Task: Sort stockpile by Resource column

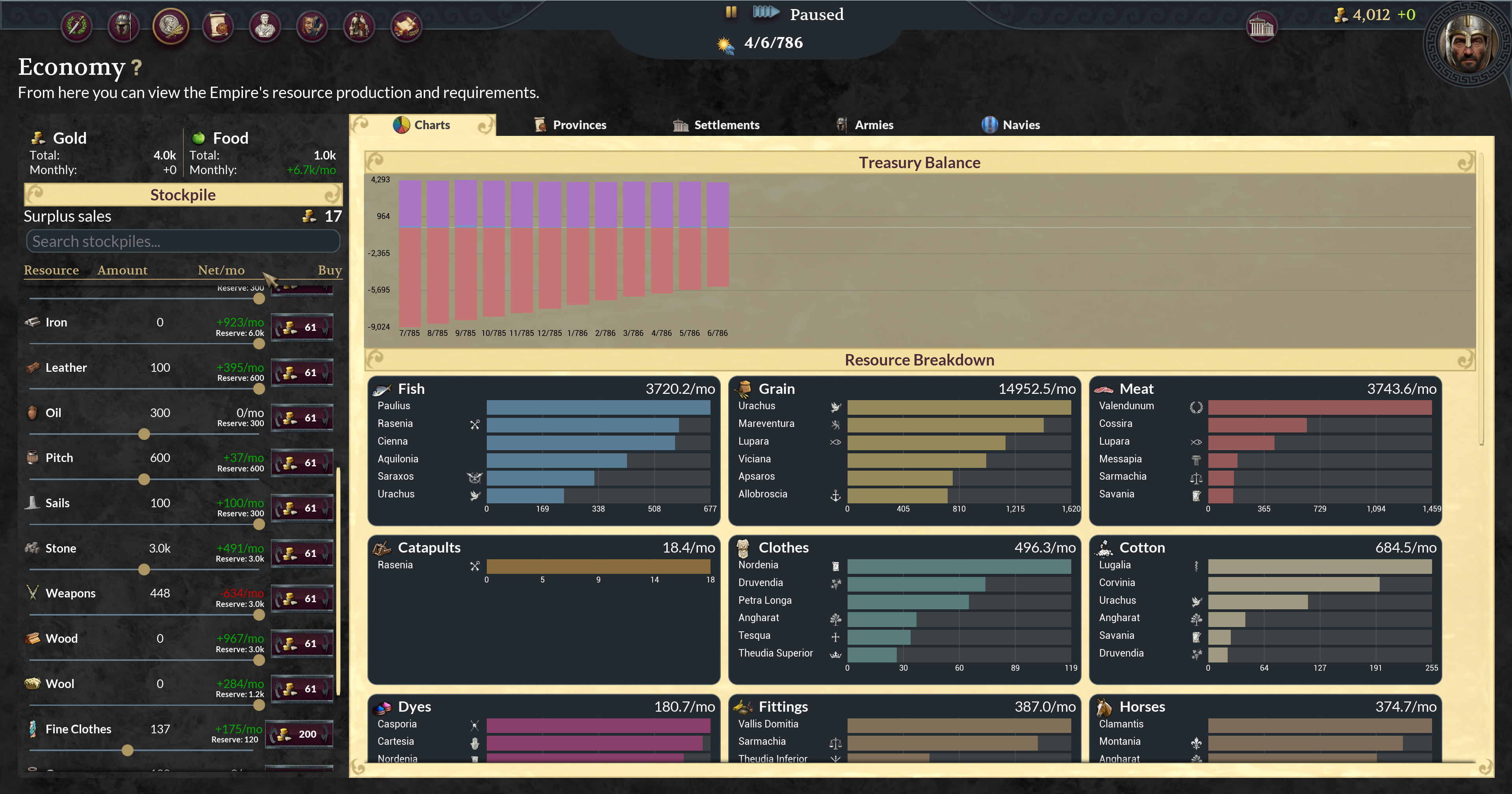Action: [51, 271]
